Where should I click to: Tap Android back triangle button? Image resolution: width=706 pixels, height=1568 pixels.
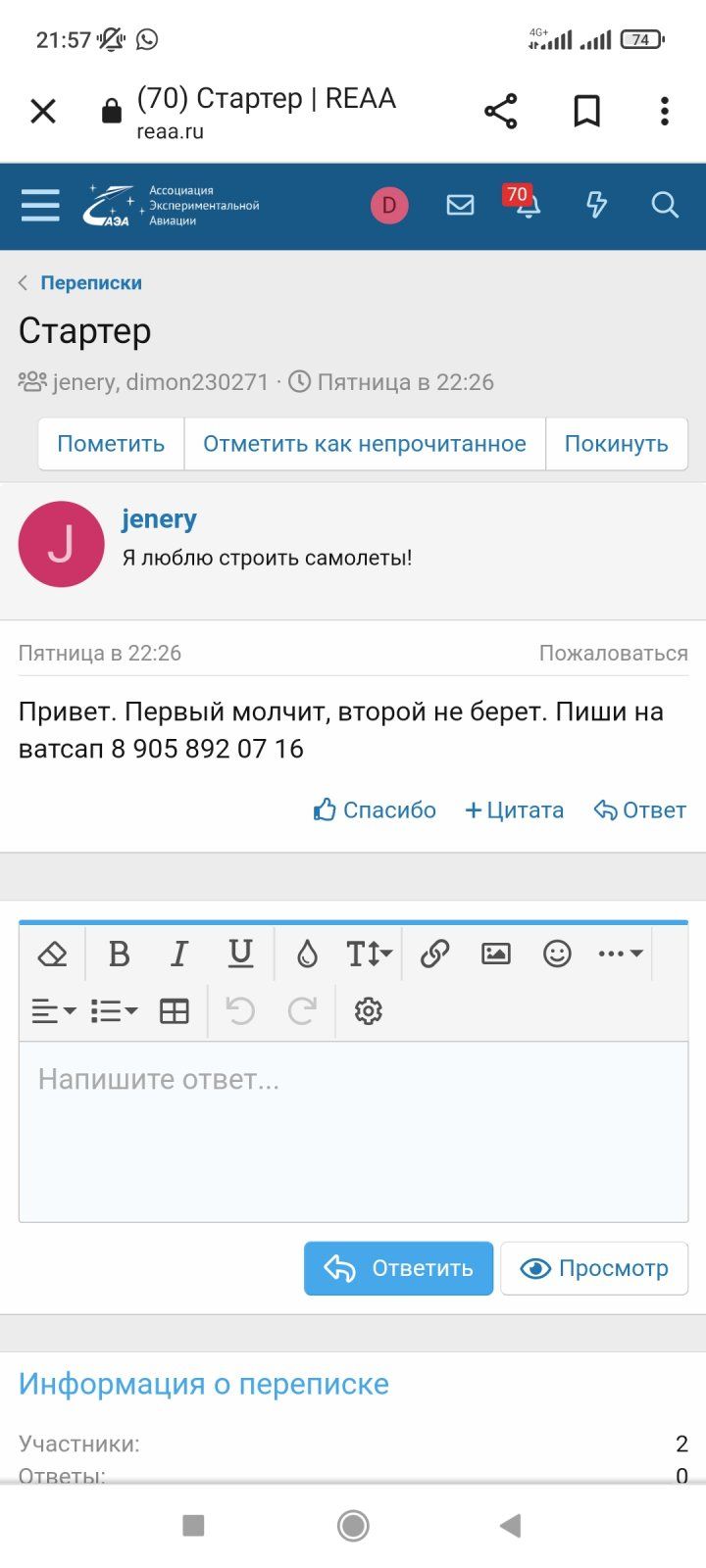[510, 1525]
